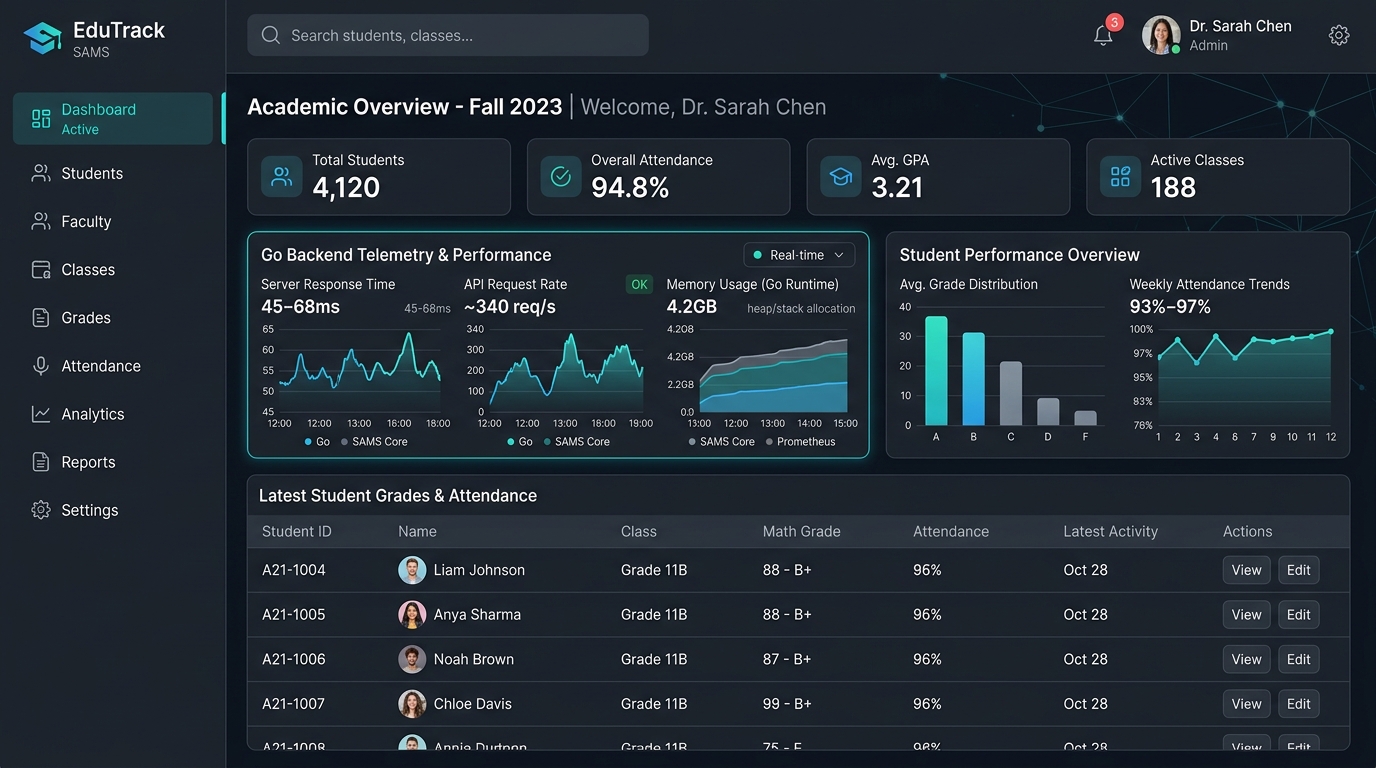The image size is (1376, 768).
Task: Click the grade C bar
Action: (x=1011, y=393)
